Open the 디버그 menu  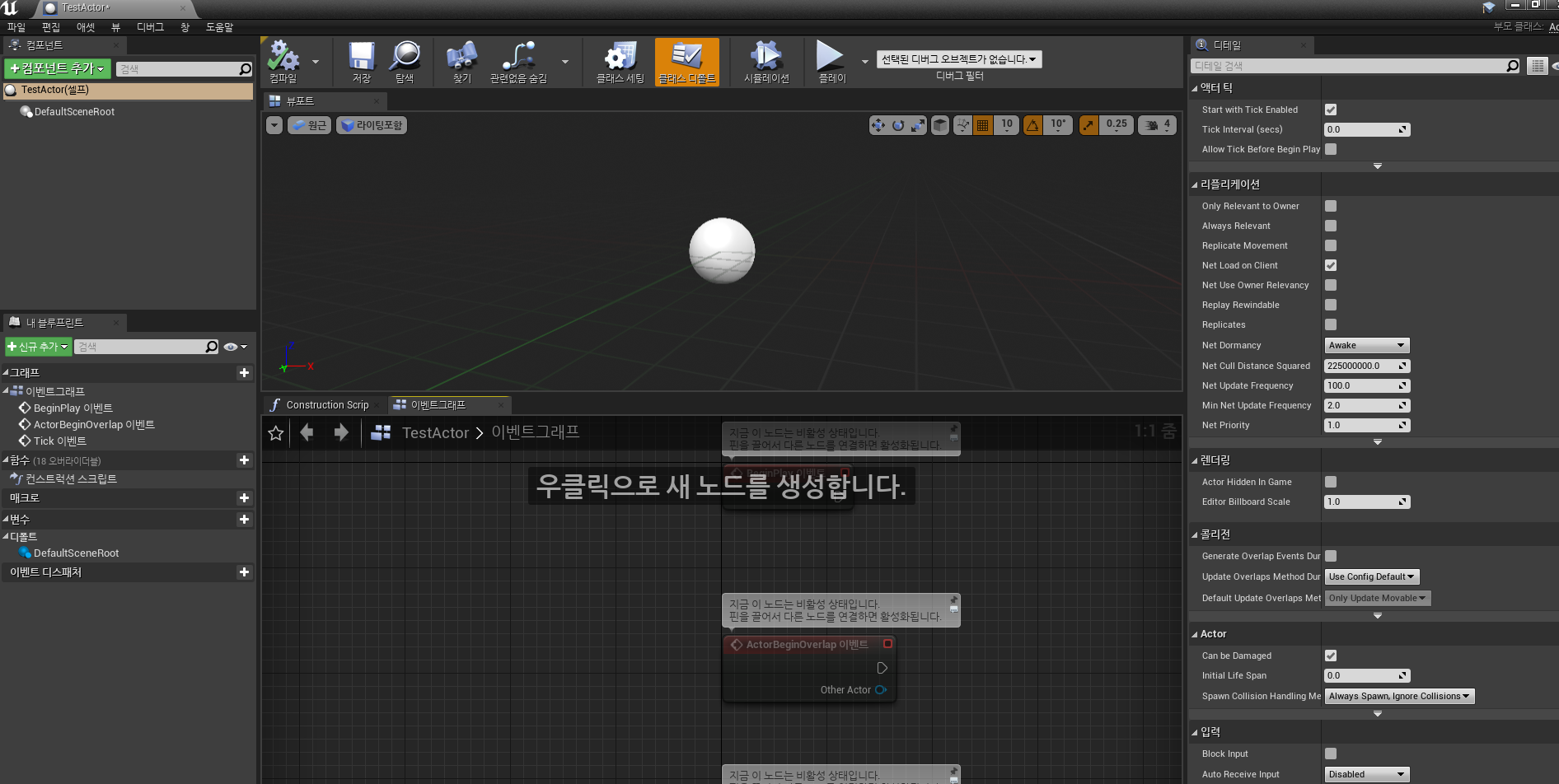click(150, 27)
